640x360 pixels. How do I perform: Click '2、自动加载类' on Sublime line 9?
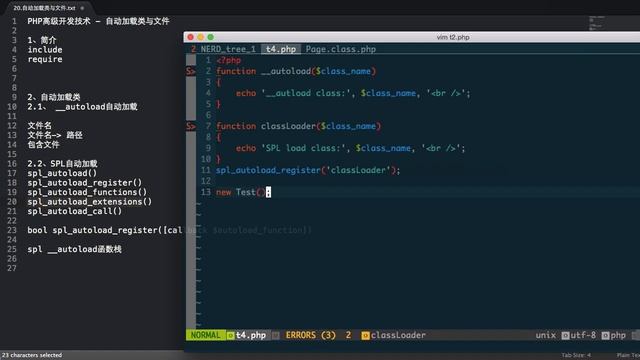coord(54,97)
